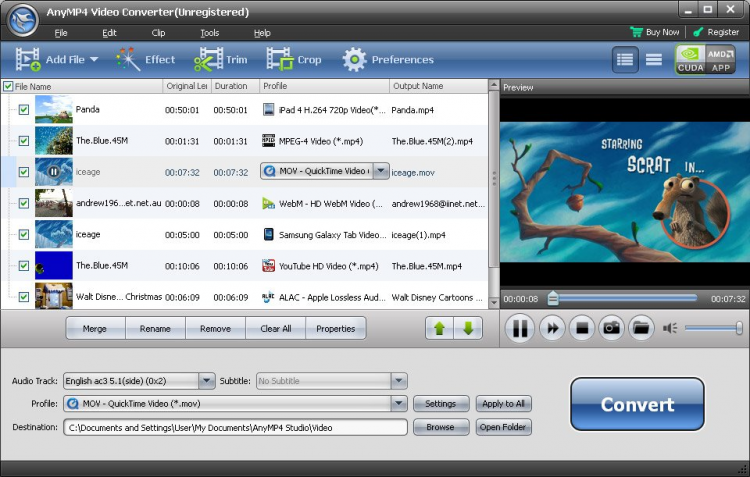The height and width of the screenshot is (477, 750).
Task: Take a snapshot with camera icon
Action: pyautogui.click(x=611, y=328)
